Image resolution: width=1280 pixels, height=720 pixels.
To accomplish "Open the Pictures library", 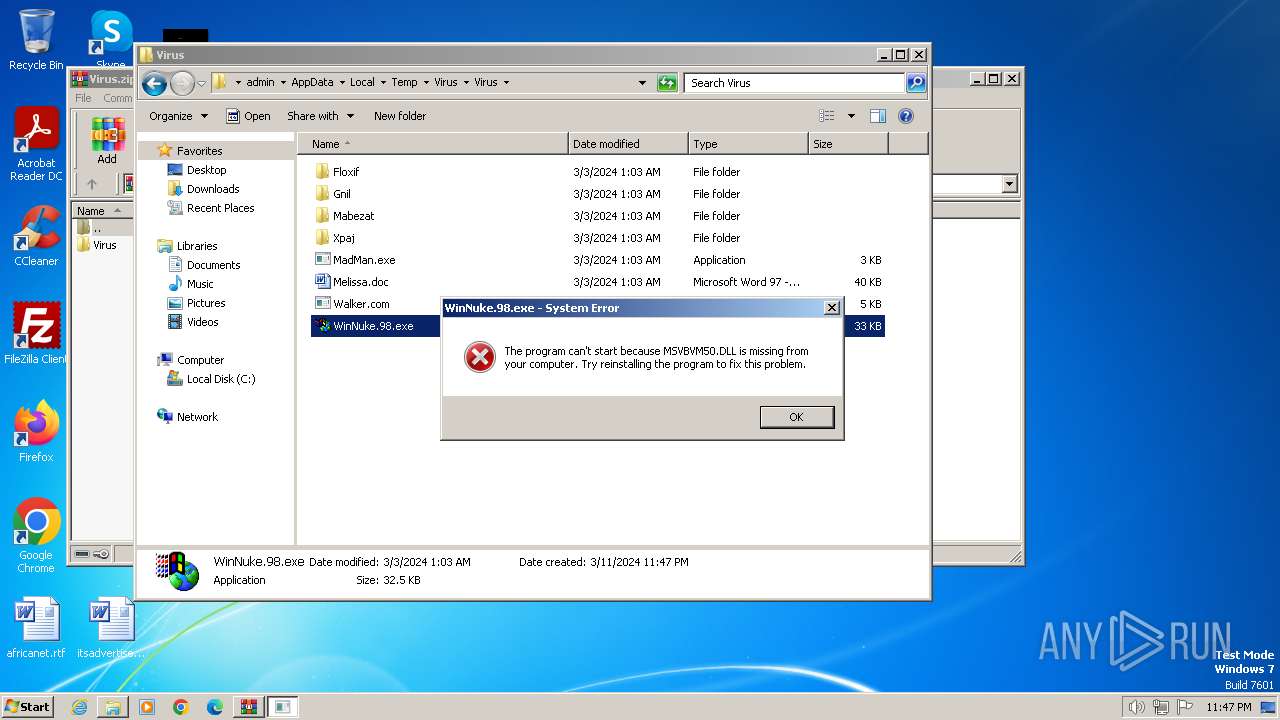I will coord(206,303).
